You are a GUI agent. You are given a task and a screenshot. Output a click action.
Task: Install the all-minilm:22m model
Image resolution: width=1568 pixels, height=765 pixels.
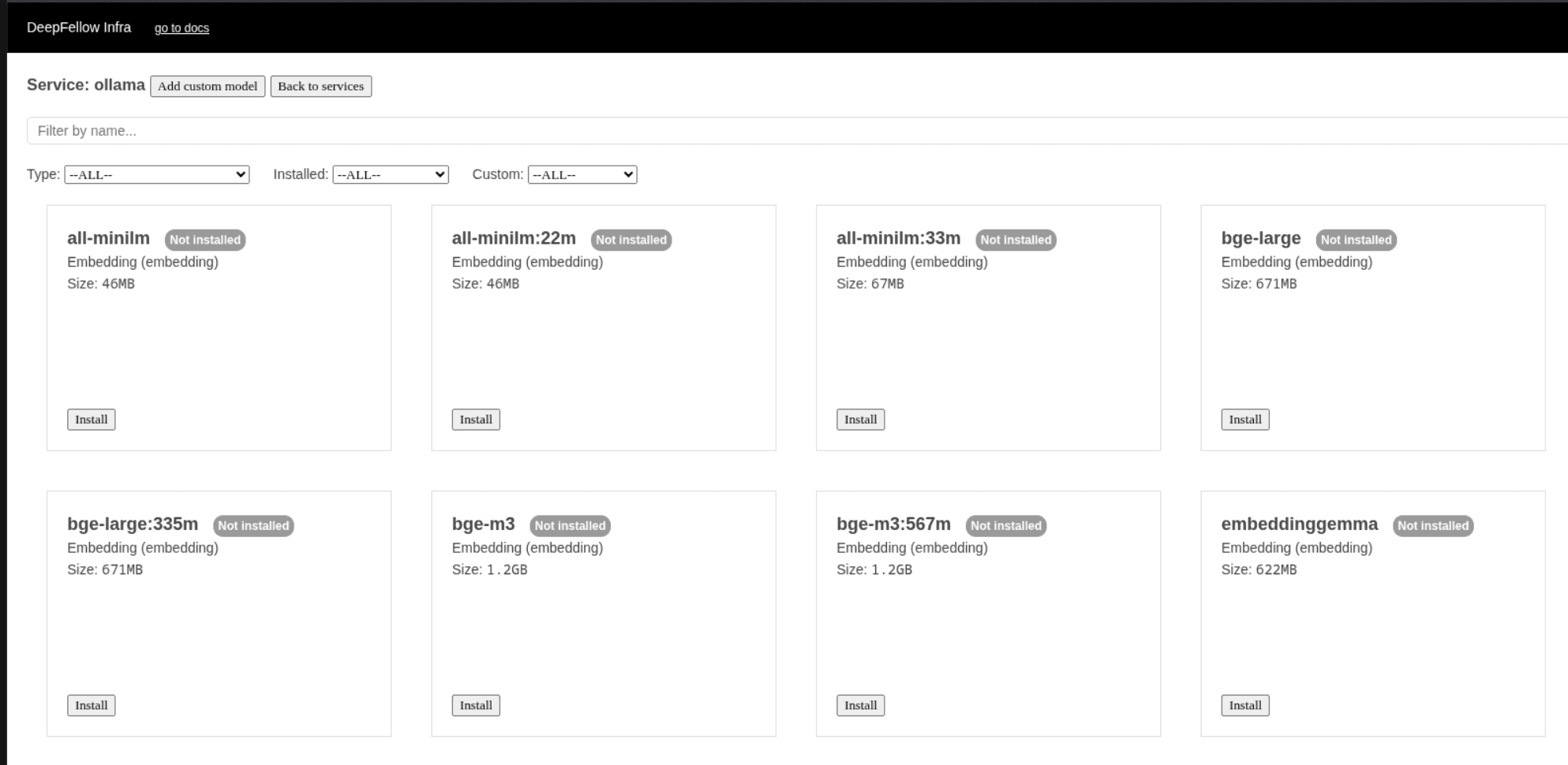pos(475,419)
